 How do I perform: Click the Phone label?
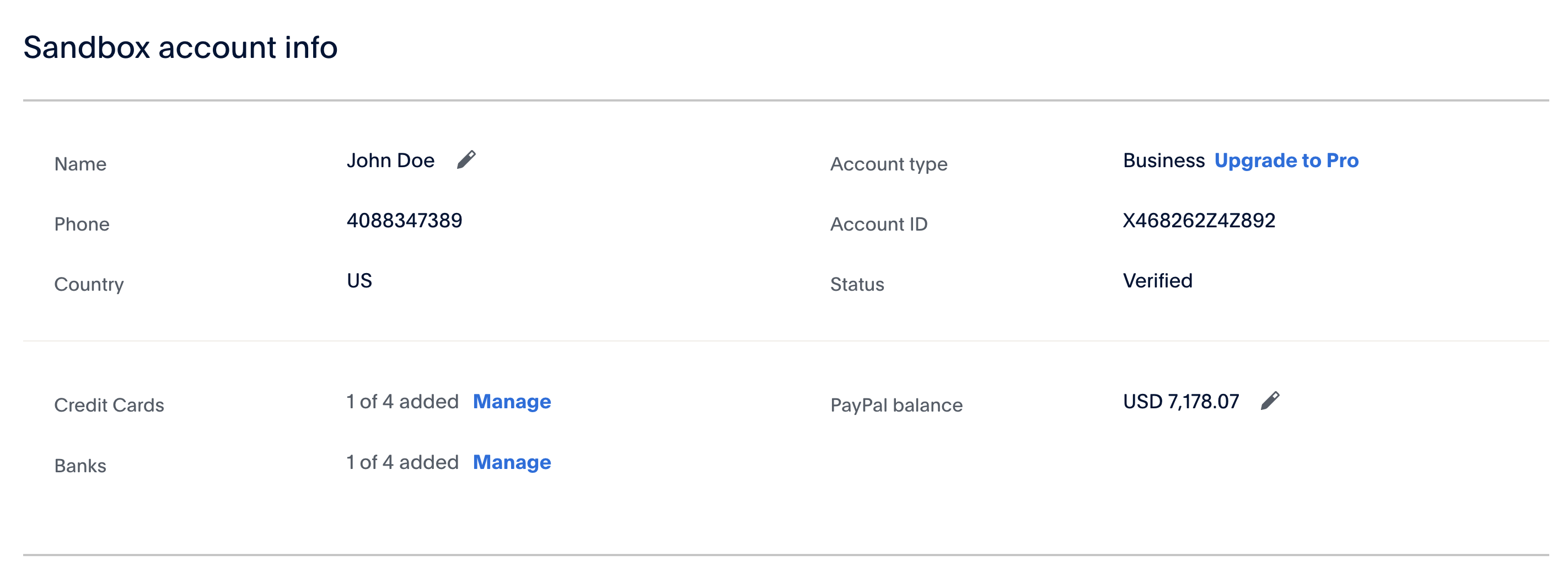[82, 225]
